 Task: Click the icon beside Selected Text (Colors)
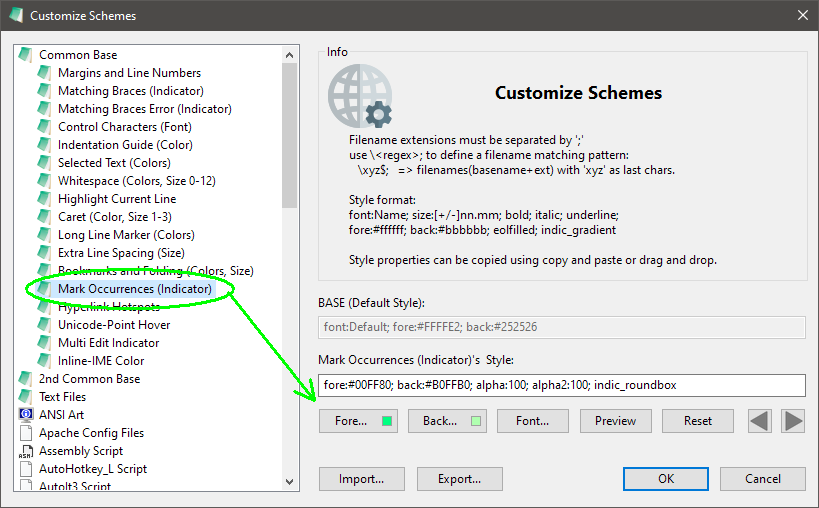[44, 162]
